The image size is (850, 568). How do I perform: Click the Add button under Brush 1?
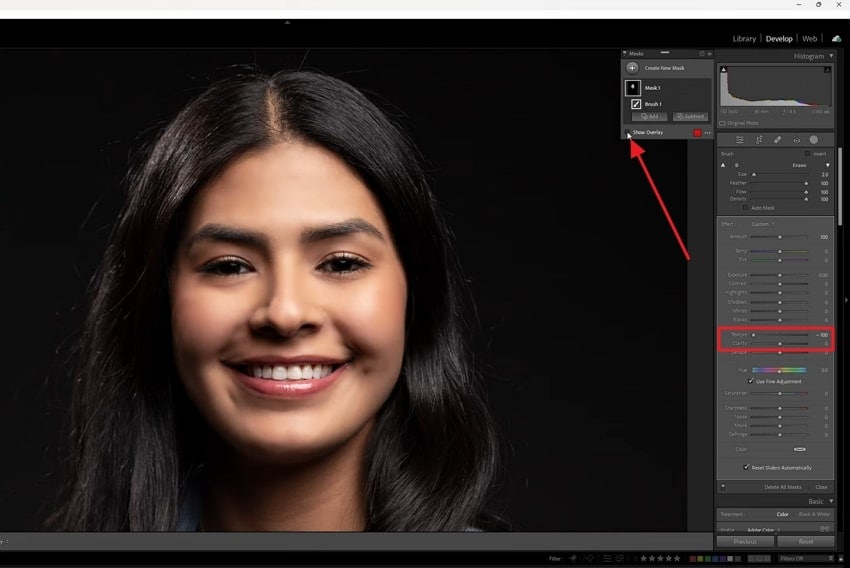pyautogui.click(x=649, y=117)
